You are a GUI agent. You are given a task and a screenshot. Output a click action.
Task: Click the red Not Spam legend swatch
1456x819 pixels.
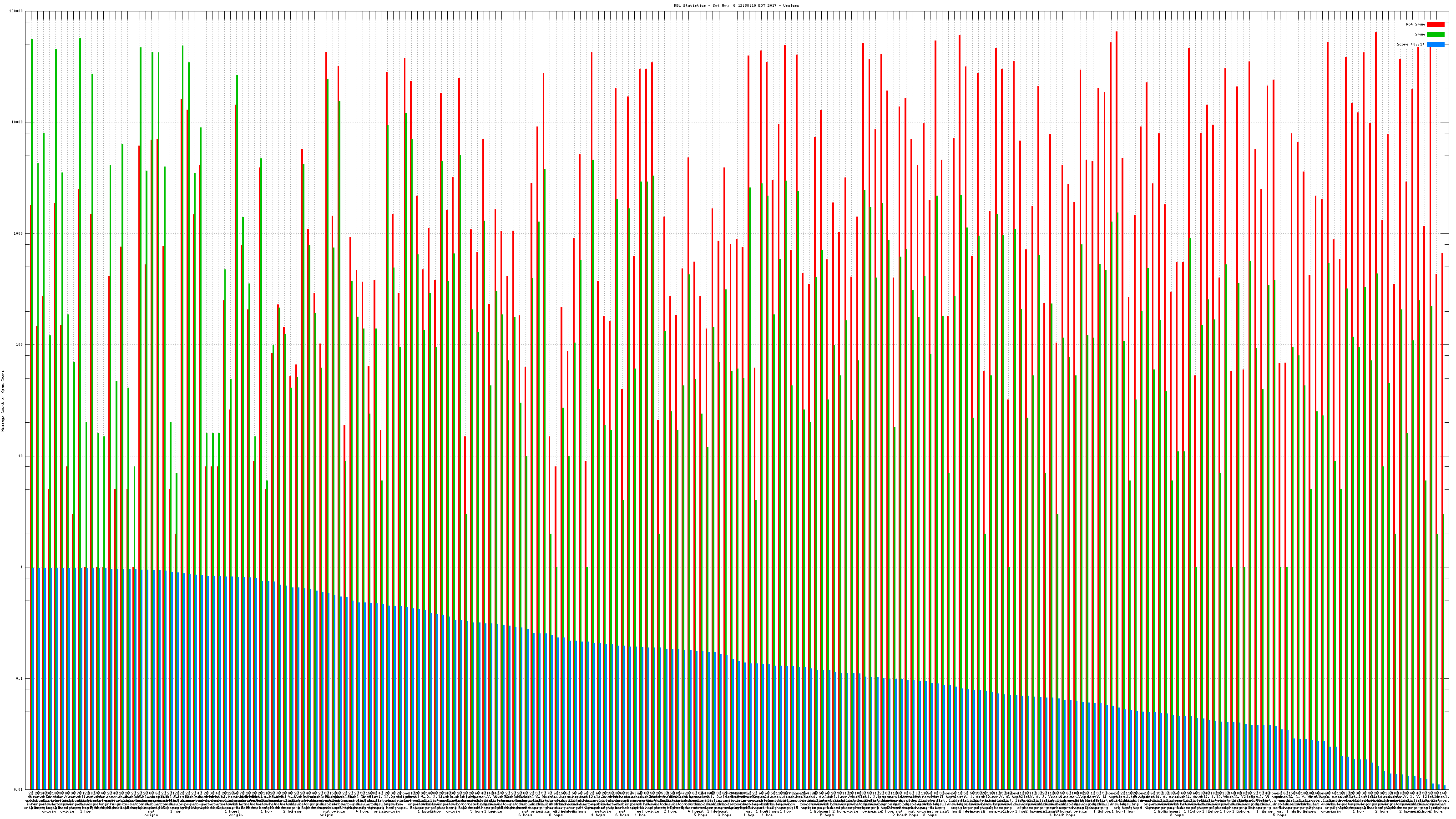(x=1435, y=24)
